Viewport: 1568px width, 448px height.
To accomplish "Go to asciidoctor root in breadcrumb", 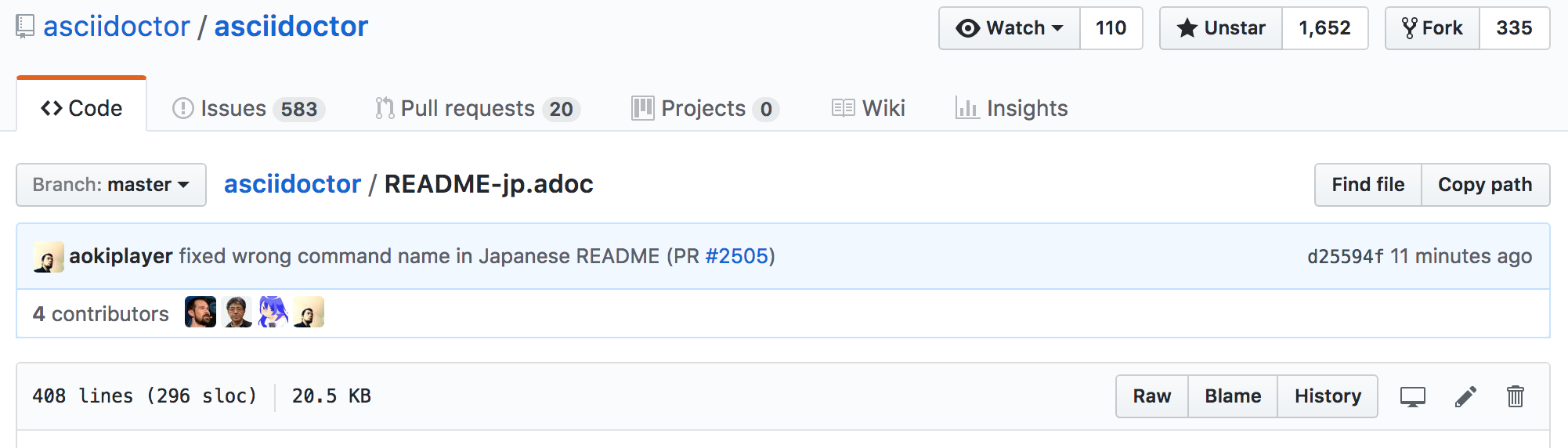I will coord(293,184).
